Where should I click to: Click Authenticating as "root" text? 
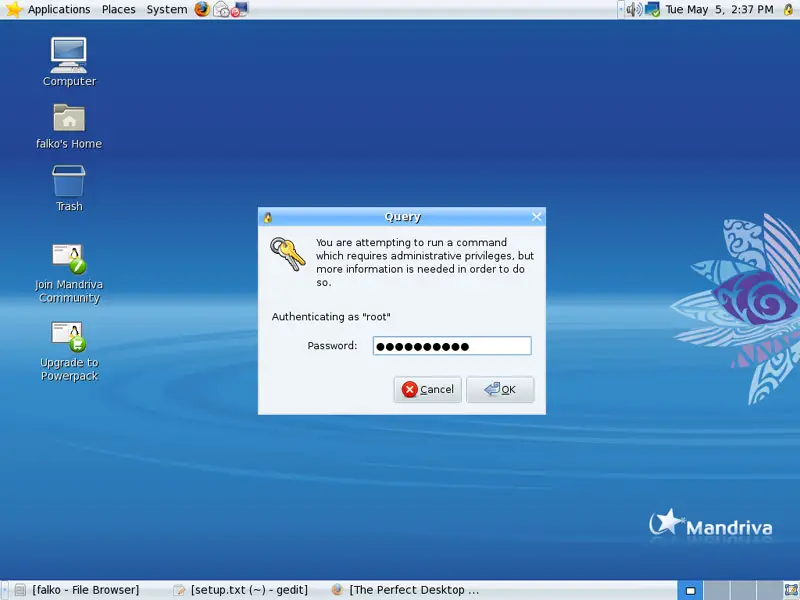coord(331,317)
